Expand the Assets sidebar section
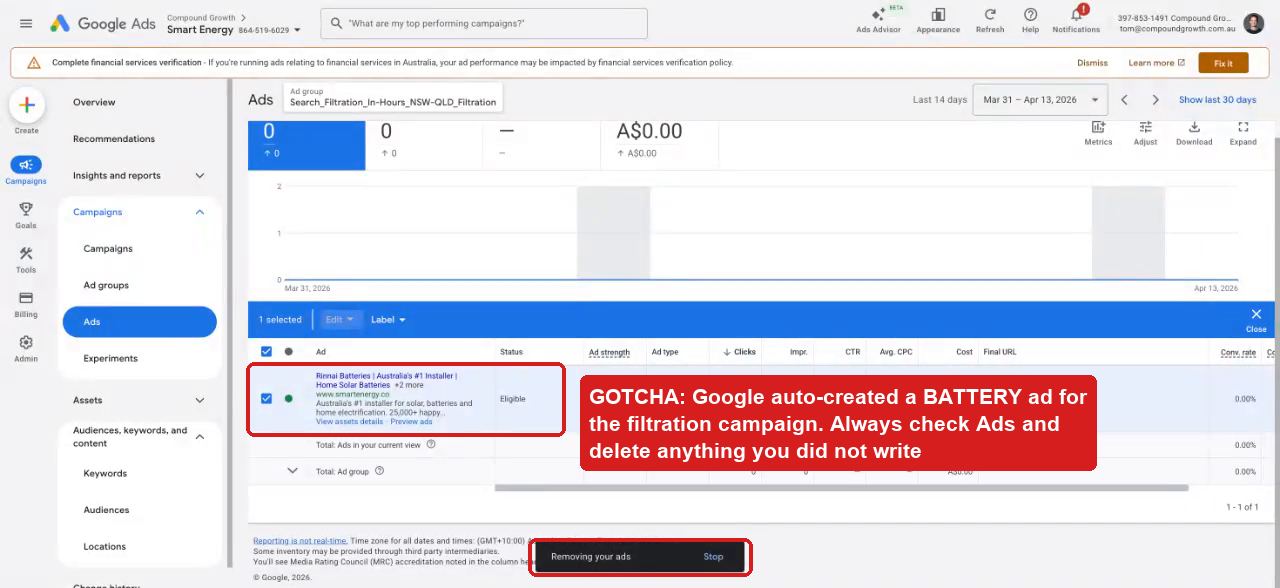Screen dimensions: 1280x588 [x=200, y=400]
